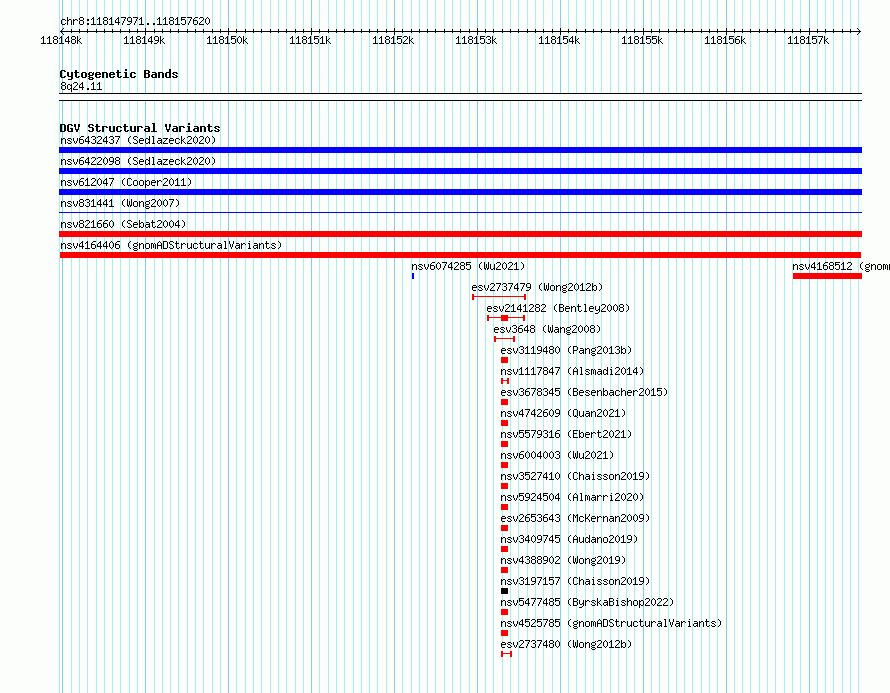890x693 pixels.
Task: Click the nsv6432437 (Sedlazeck2020) variant label
Action: coord(138,140)
